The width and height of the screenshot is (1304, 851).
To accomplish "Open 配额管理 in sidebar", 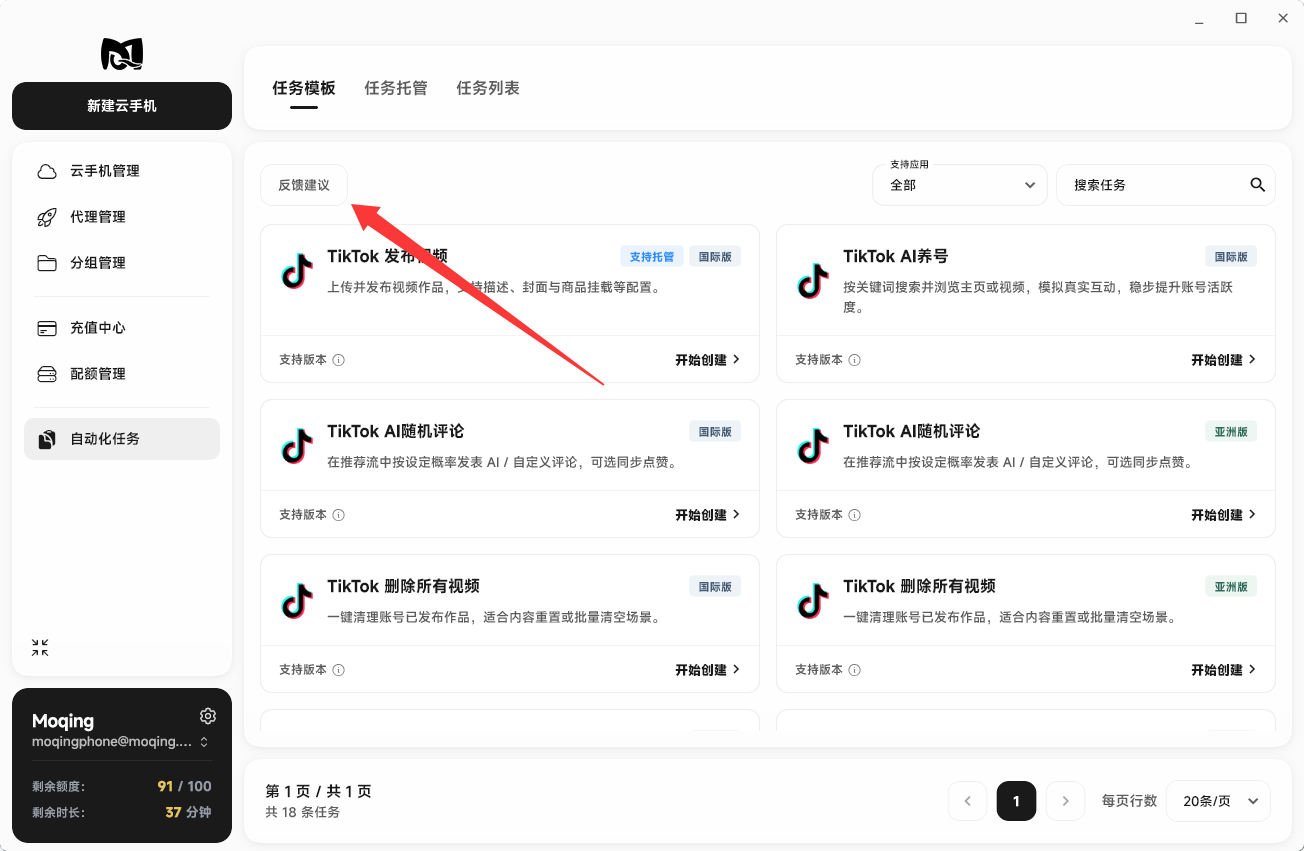I will coord(122,374).
